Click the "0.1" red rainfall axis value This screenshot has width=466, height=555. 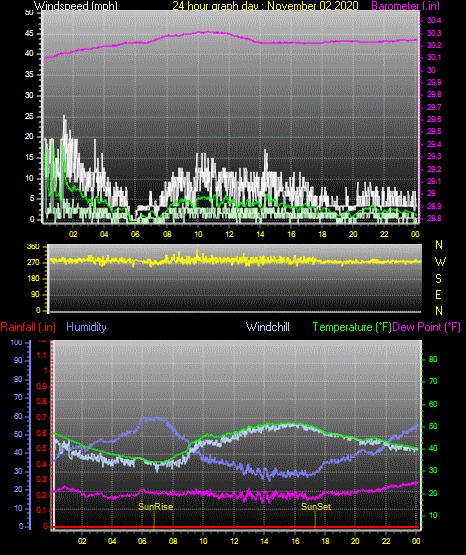[x=42, y=510]
